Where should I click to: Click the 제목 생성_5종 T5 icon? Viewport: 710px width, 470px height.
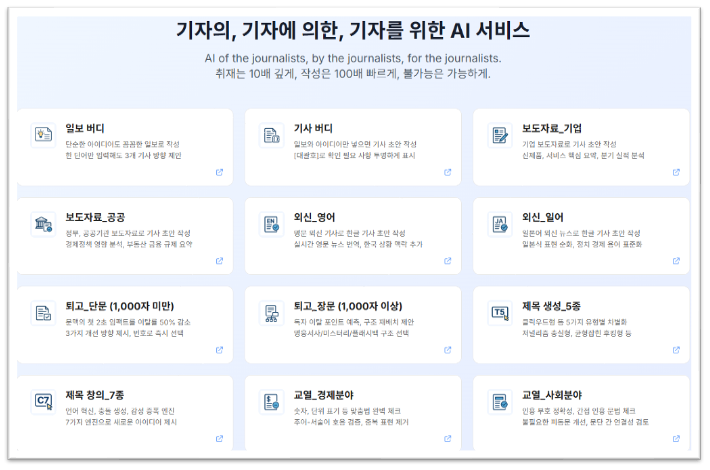tap(500, 312)
